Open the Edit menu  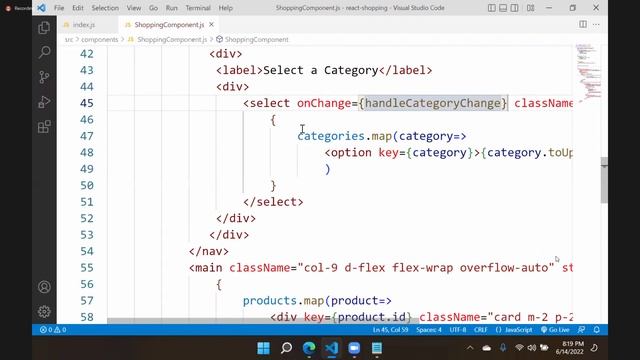point(78,8)
